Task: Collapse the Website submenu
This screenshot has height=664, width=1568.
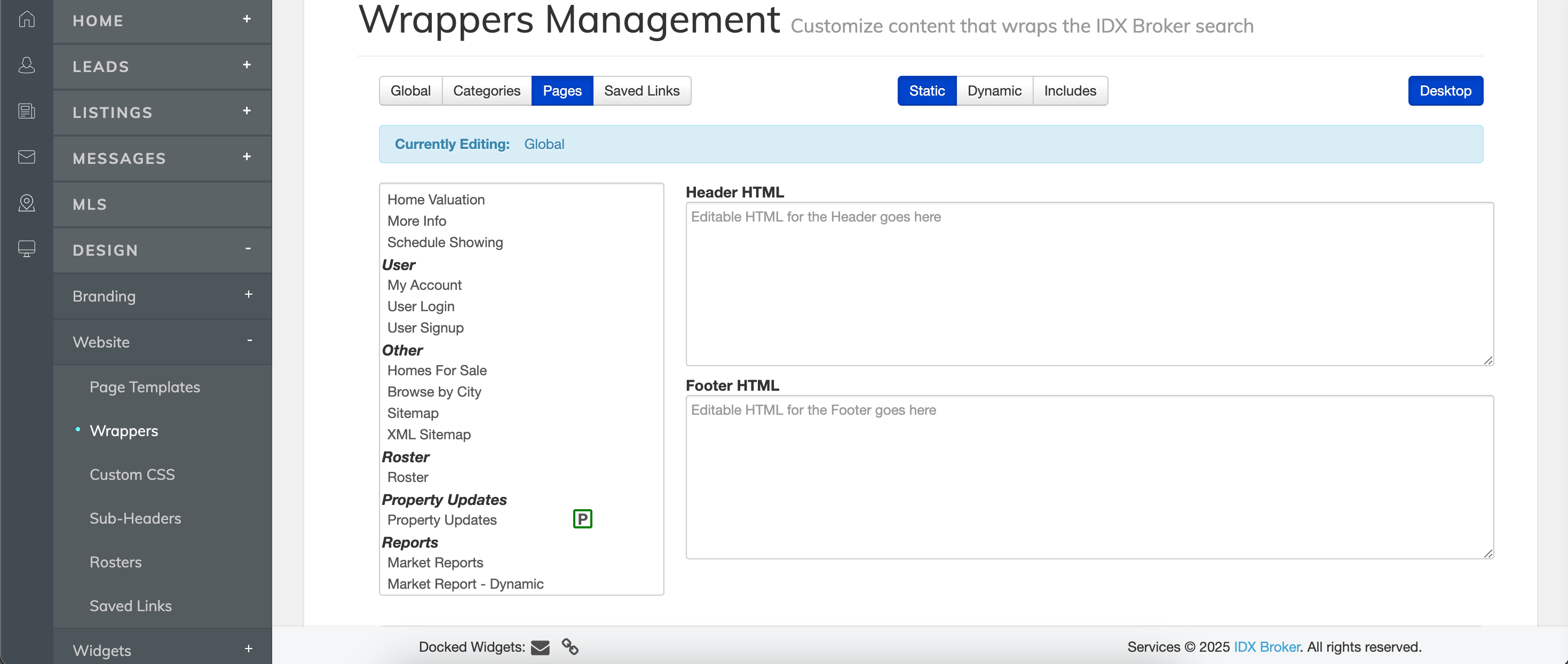Action: [x=249, y=341]
